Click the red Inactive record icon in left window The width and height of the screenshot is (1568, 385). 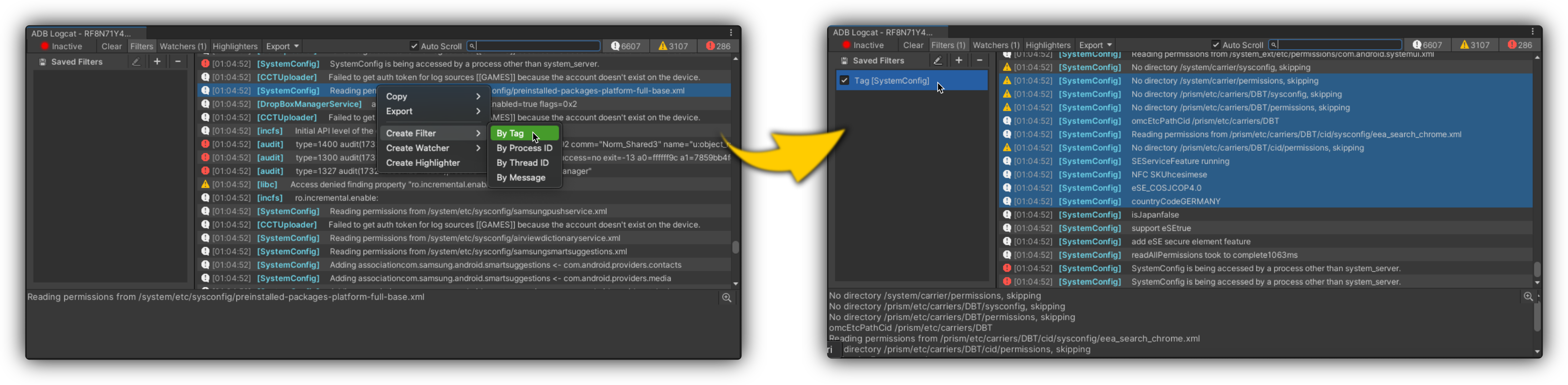[44, 46]
